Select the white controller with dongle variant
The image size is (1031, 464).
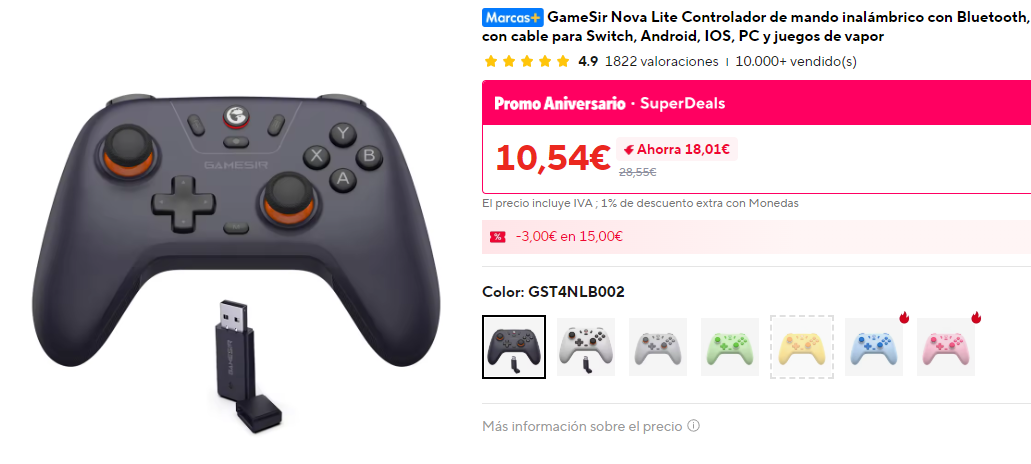coord(586,347)
